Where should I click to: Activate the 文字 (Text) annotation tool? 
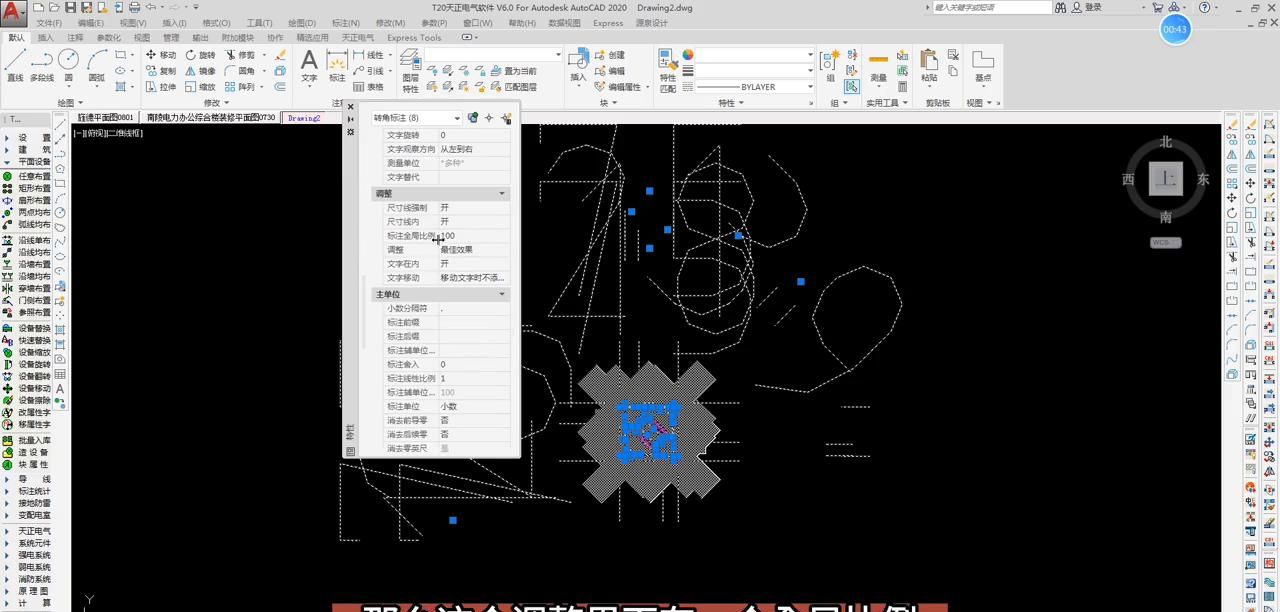[x=309, y=65]
